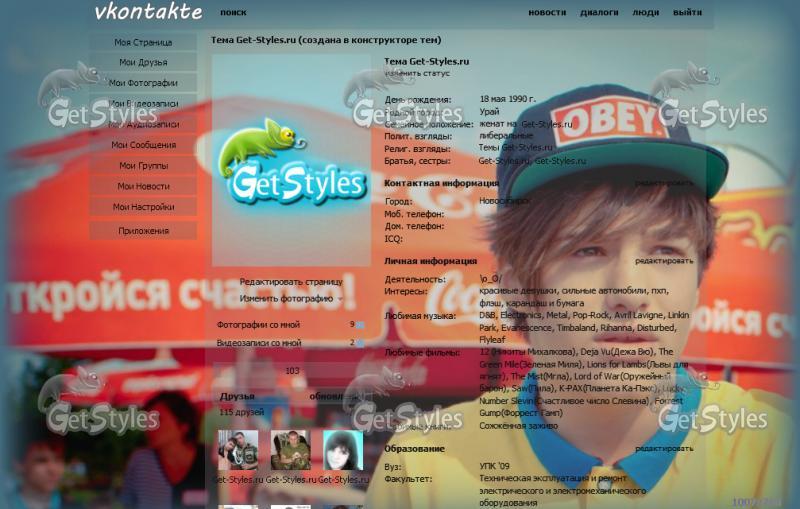Viewport: 800px width, 509px height.
Task: Open люди in the top navigation
Action: pyautogui.click(x=645, y=12)
